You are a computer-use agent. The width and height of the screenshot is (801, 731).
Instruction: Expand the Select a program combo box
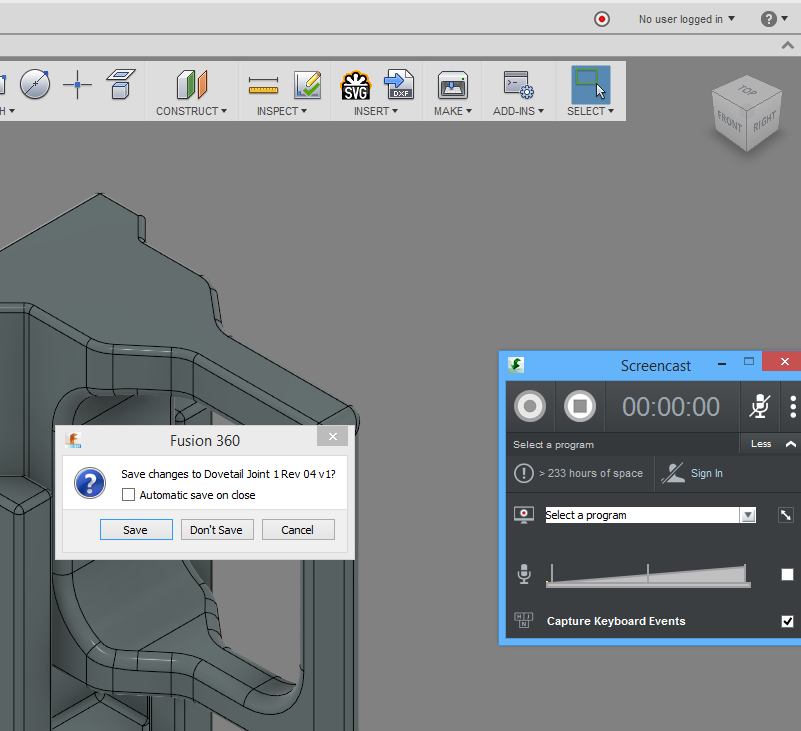coord(748,515)
